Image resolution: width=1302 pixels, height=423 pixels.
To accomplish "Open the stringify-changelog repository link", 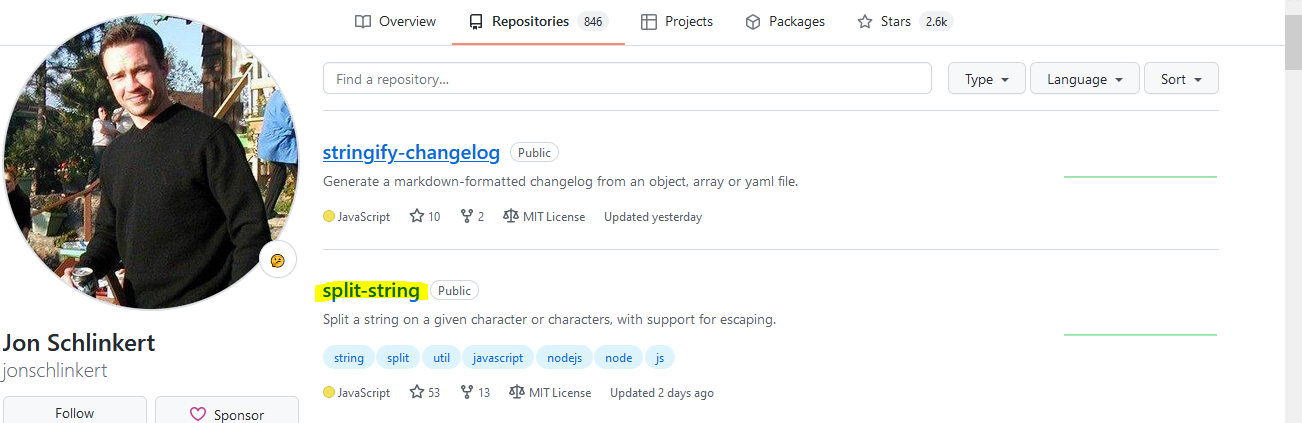I will pyautogui.click(x=411, y=153).
